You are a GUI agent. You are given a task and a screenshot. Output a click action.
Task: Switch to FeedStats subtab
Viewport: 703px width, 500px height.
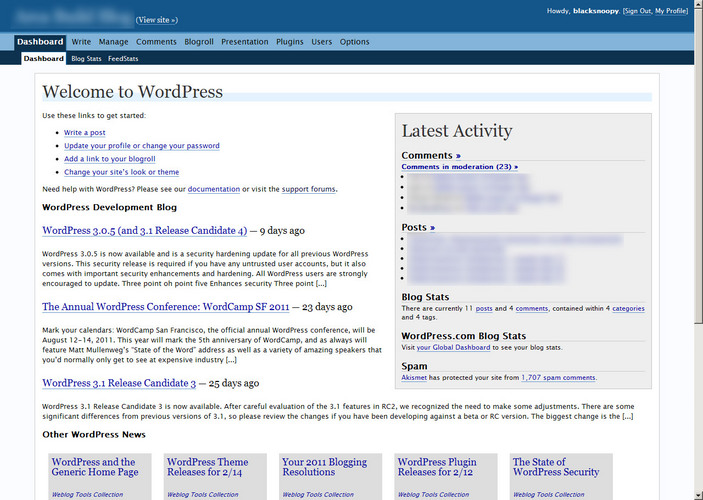(123, 59)
